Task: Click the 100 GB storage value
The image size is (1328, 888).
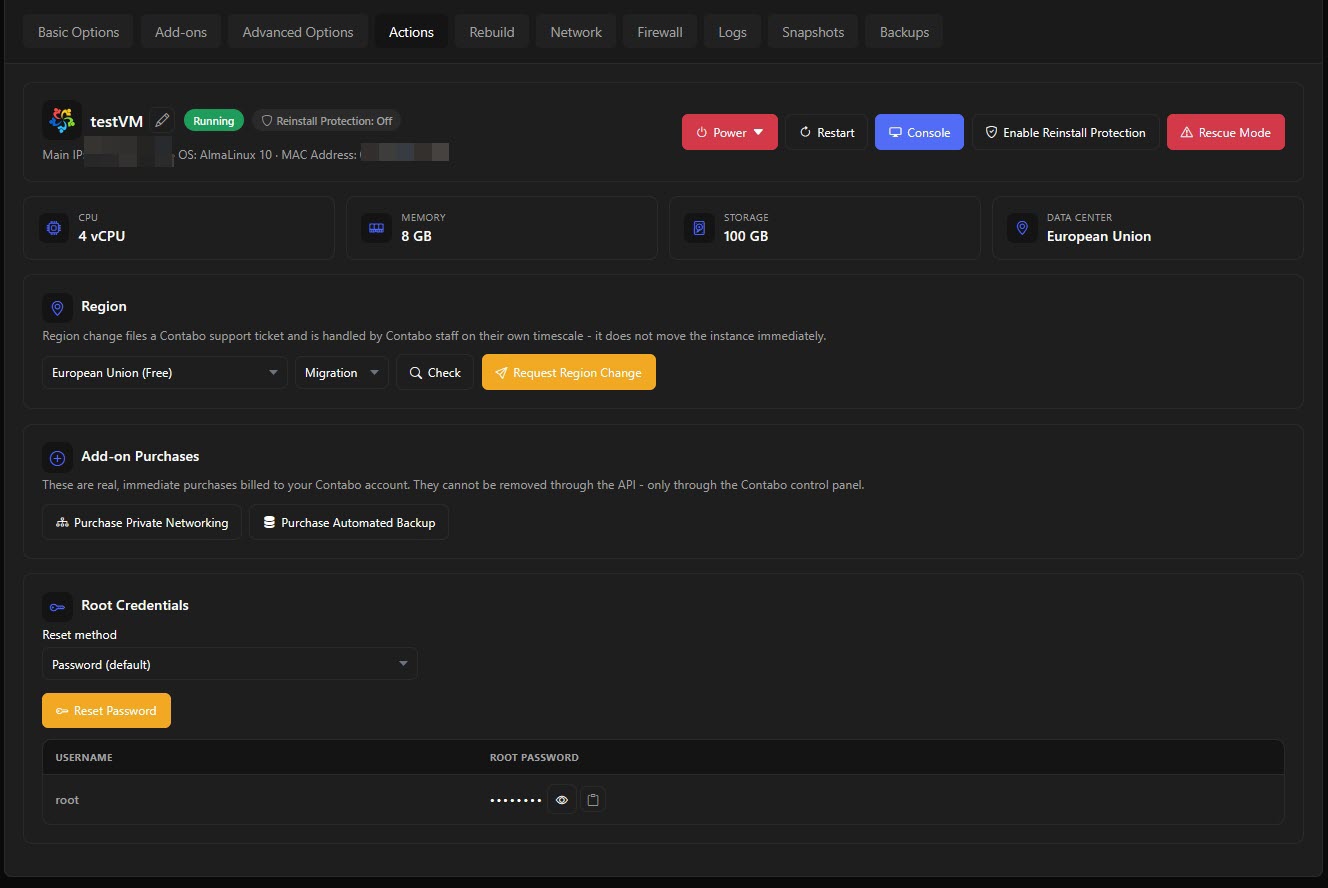Action: [x=746, y=236]
